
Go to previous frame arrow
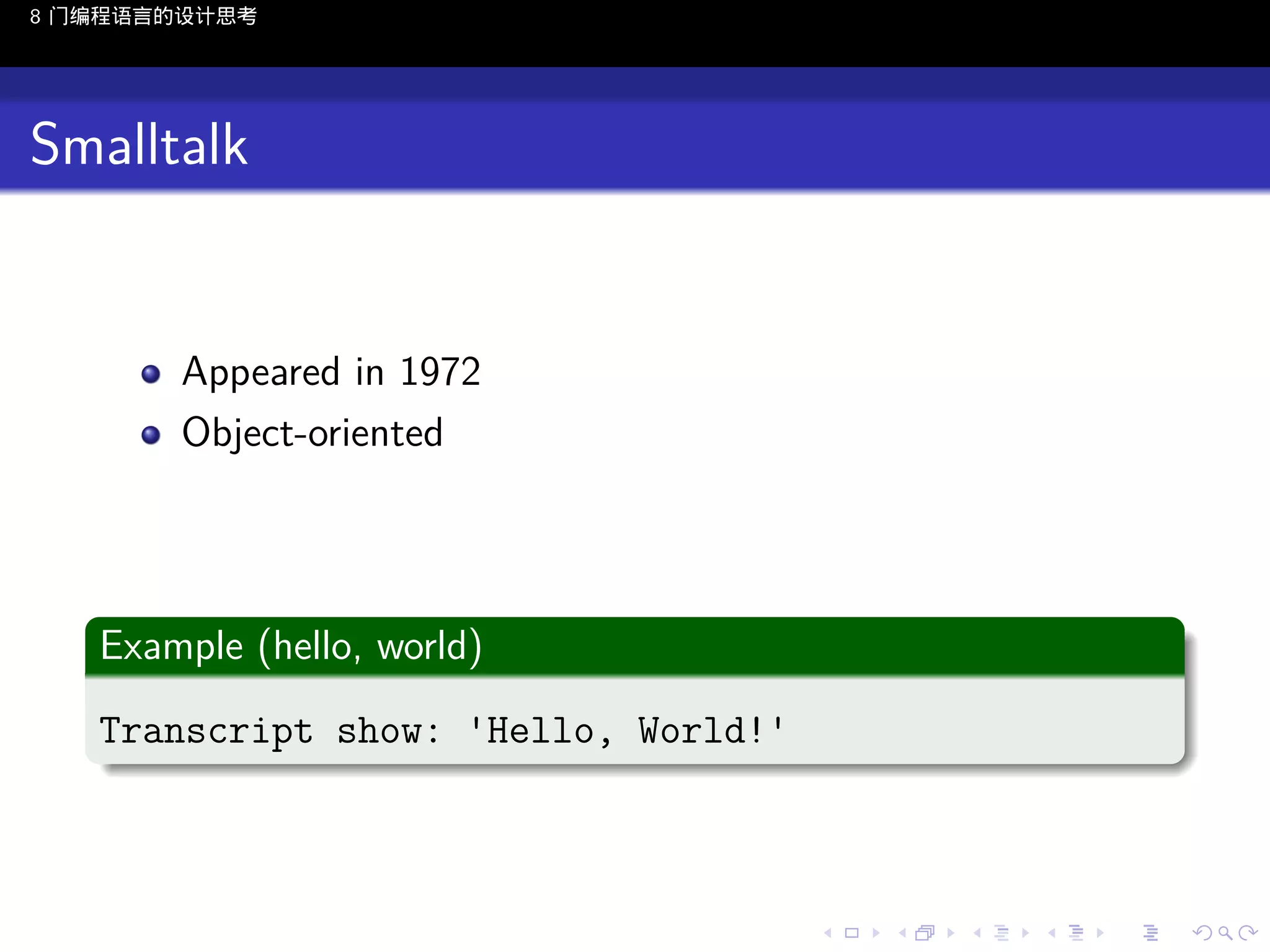902,933
